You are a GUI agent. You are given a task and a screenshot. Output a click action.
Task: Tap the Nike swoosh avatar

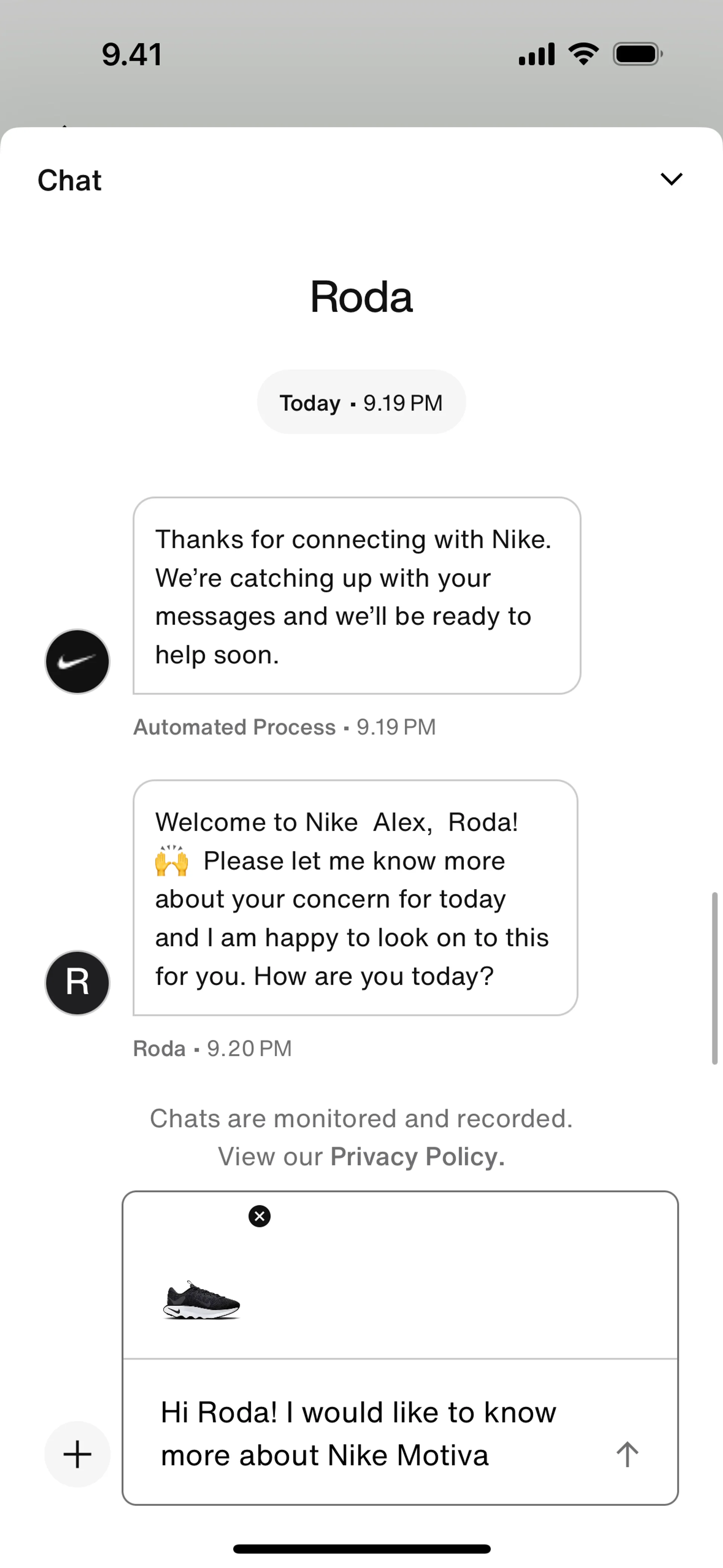(77, 662)
